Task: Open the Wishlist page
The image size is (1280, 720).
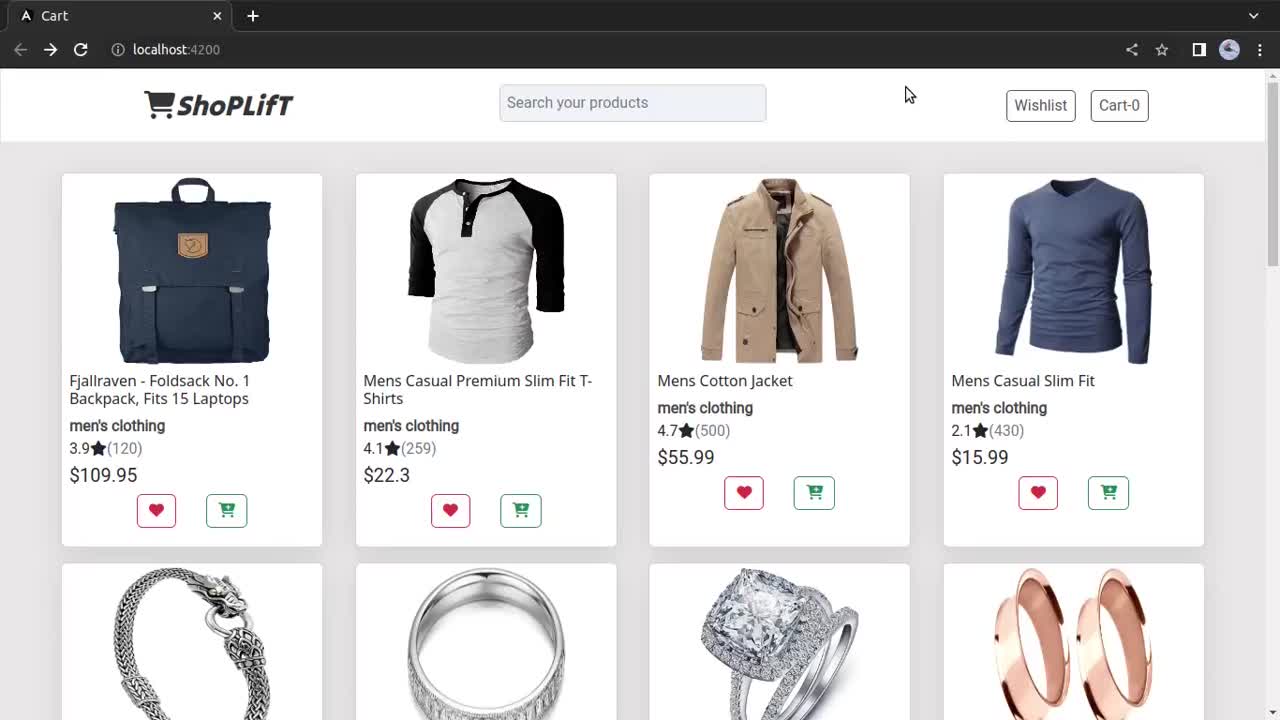Action: [1040, 105]
